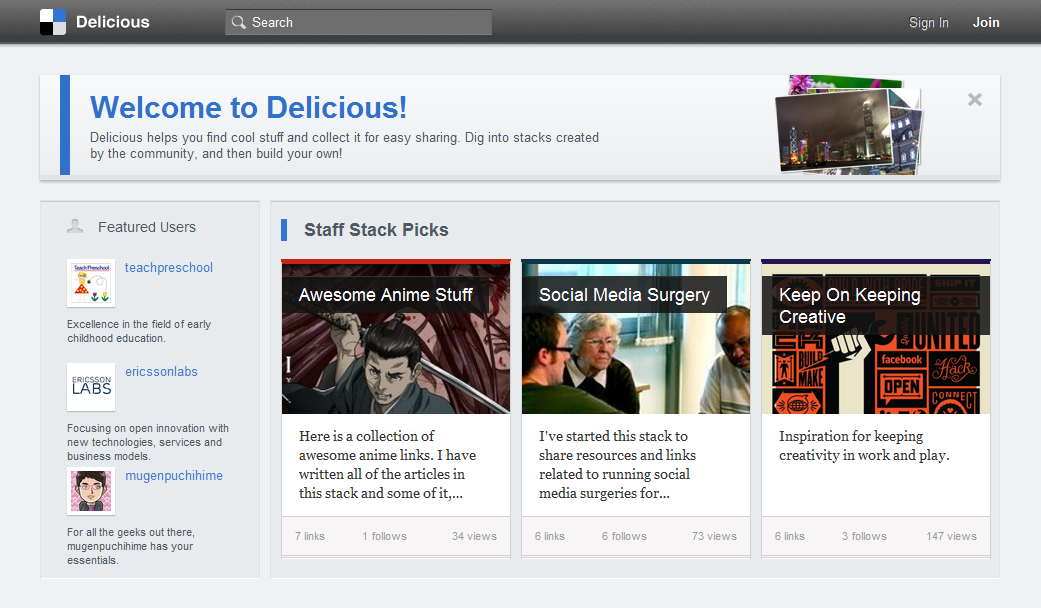The width and height of the screenshot is (1041, 608).
Task: Click the Welcome to Delicious! headline
Action: click(248, 108)
